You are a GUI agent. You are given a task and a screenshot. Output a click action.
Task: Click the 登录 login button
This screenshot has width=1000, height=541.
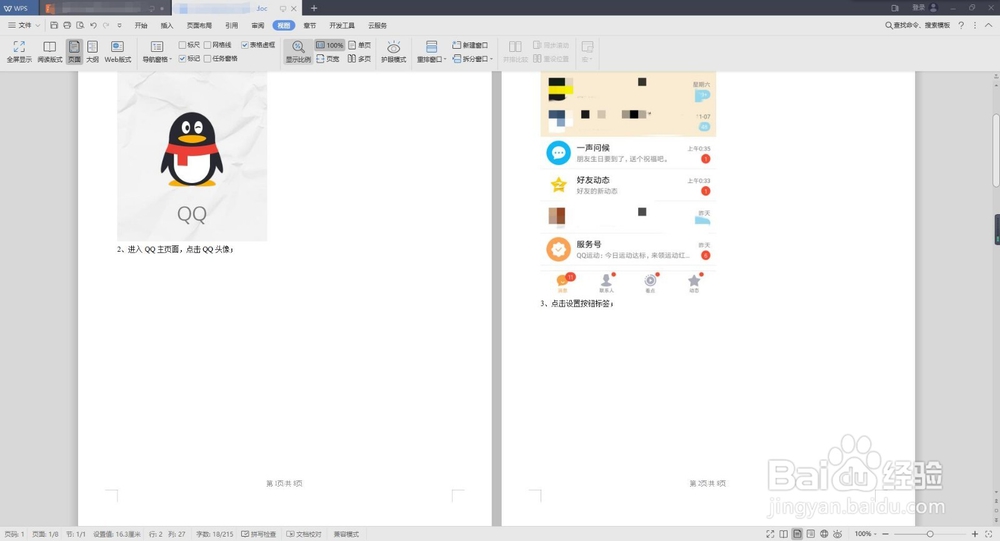tap(924, 8)
